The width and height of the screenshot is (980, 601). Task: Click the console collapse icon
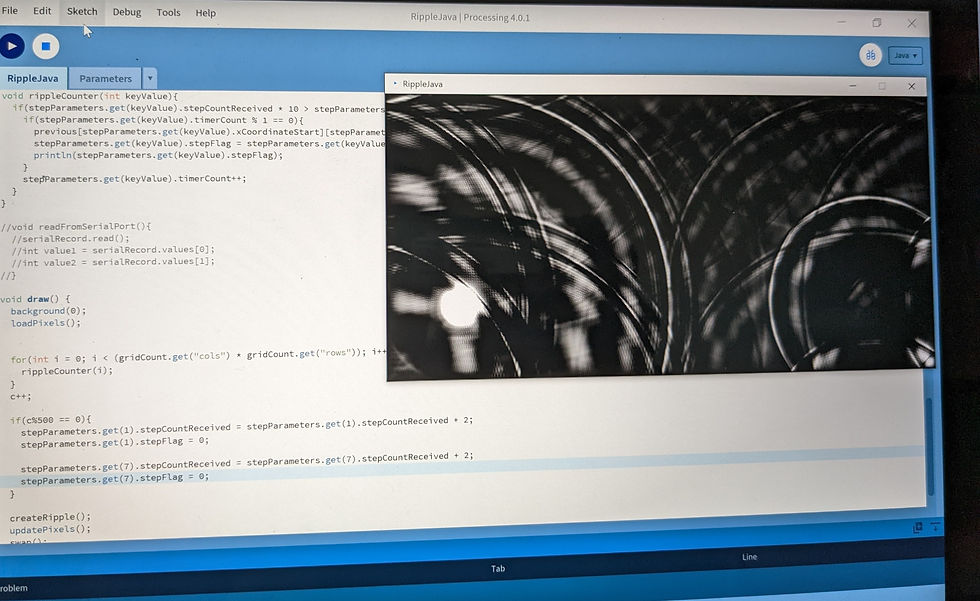click(x=935, y=527)
